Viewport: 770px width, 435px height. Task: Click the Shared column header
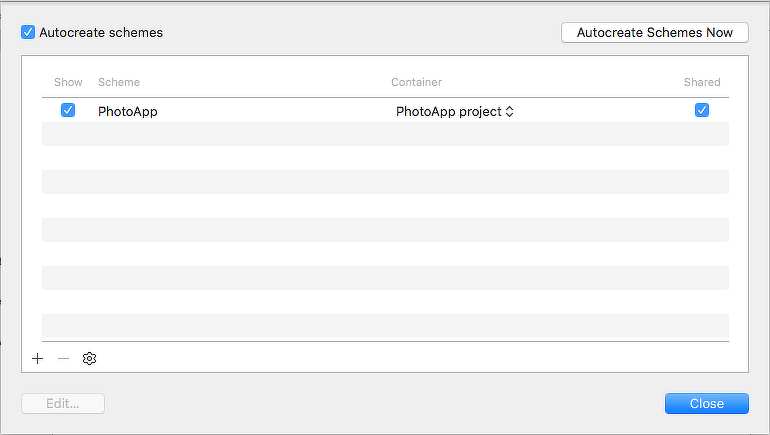[x=702, y=82]
